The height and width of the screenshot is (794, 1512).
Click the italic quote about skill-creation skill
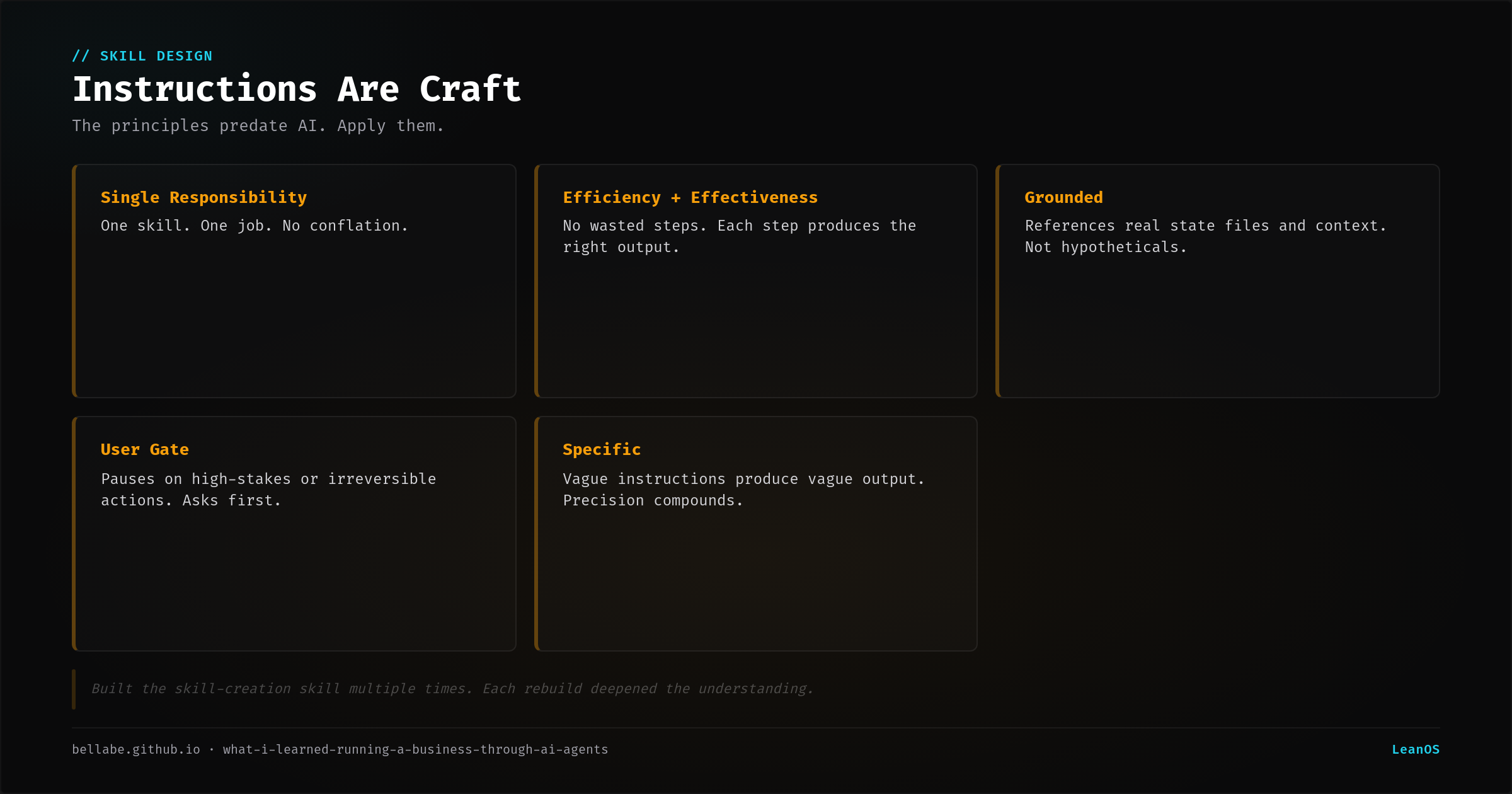click(x=452, y=689)
